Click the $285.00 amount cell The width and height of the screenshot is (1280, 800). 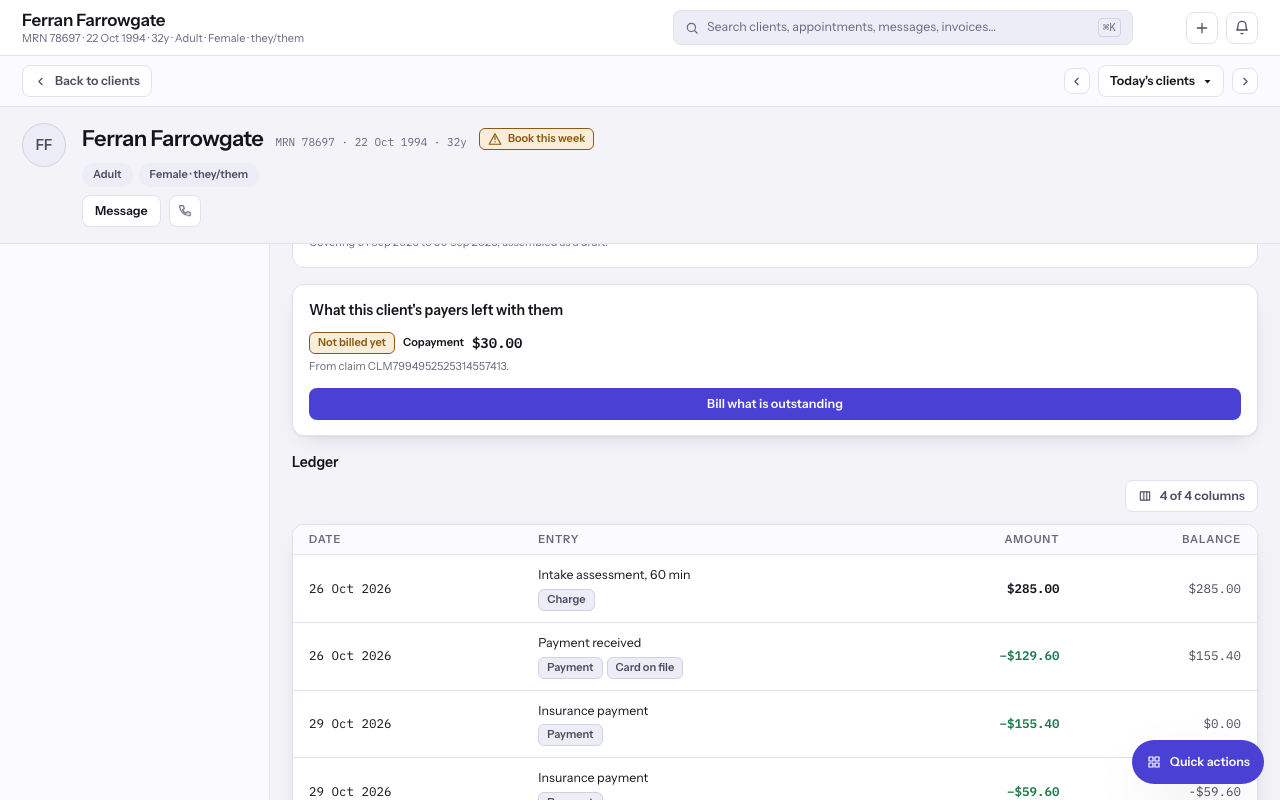pyautogui.click(x=1033, y=589)
